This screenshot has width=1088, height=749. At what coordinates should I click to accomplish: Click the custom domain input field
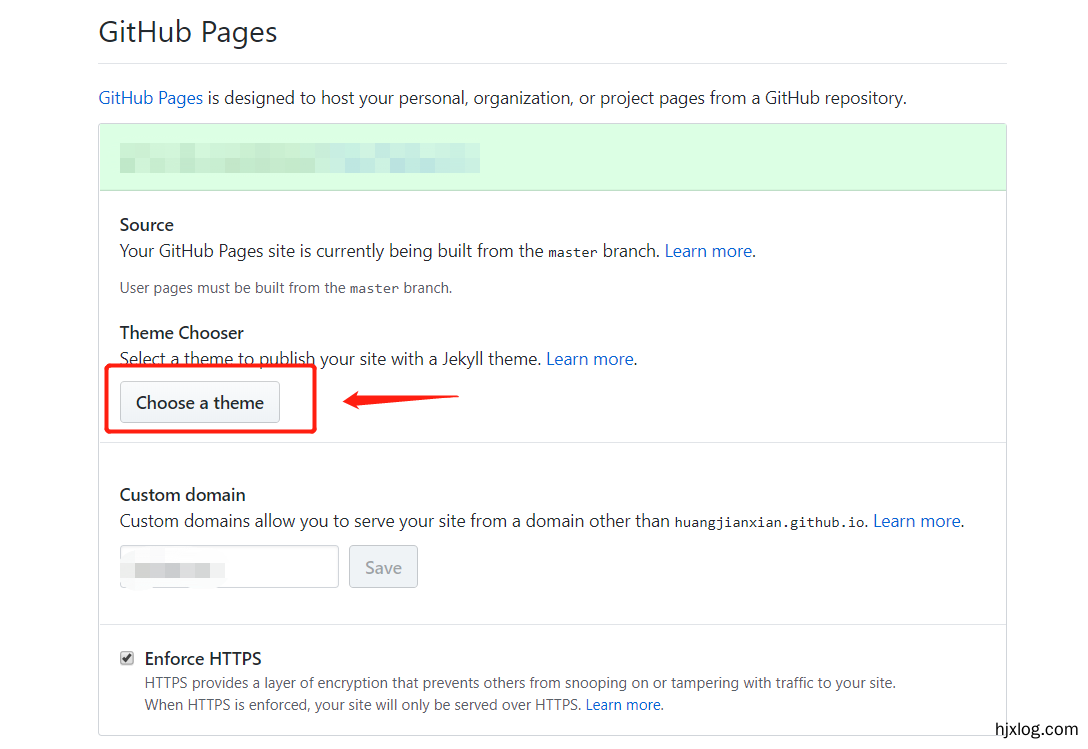(229, 566)
